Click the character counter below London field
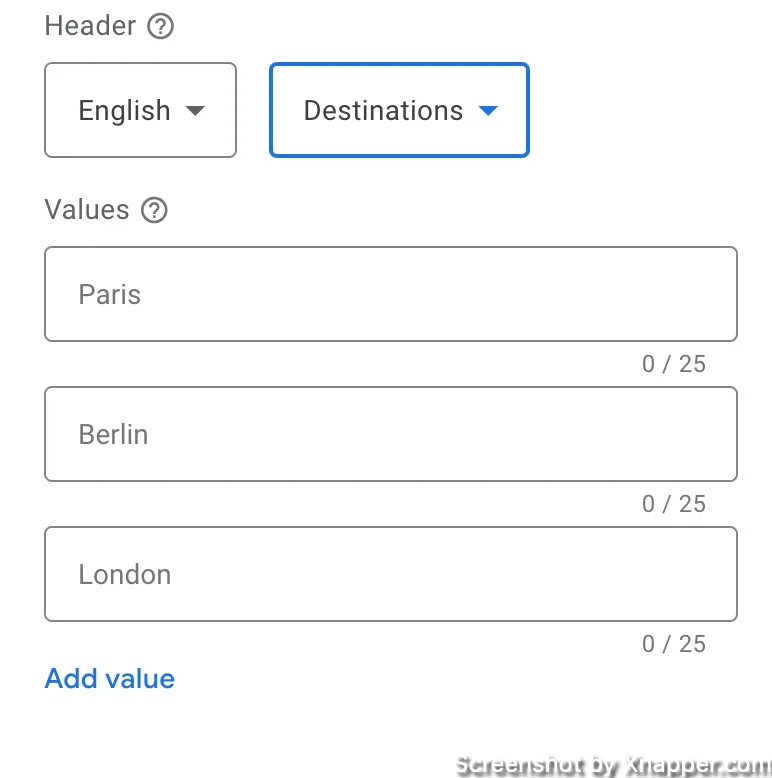Image resolution: width=772 pixels, height=778 pixels. [674, 644]
